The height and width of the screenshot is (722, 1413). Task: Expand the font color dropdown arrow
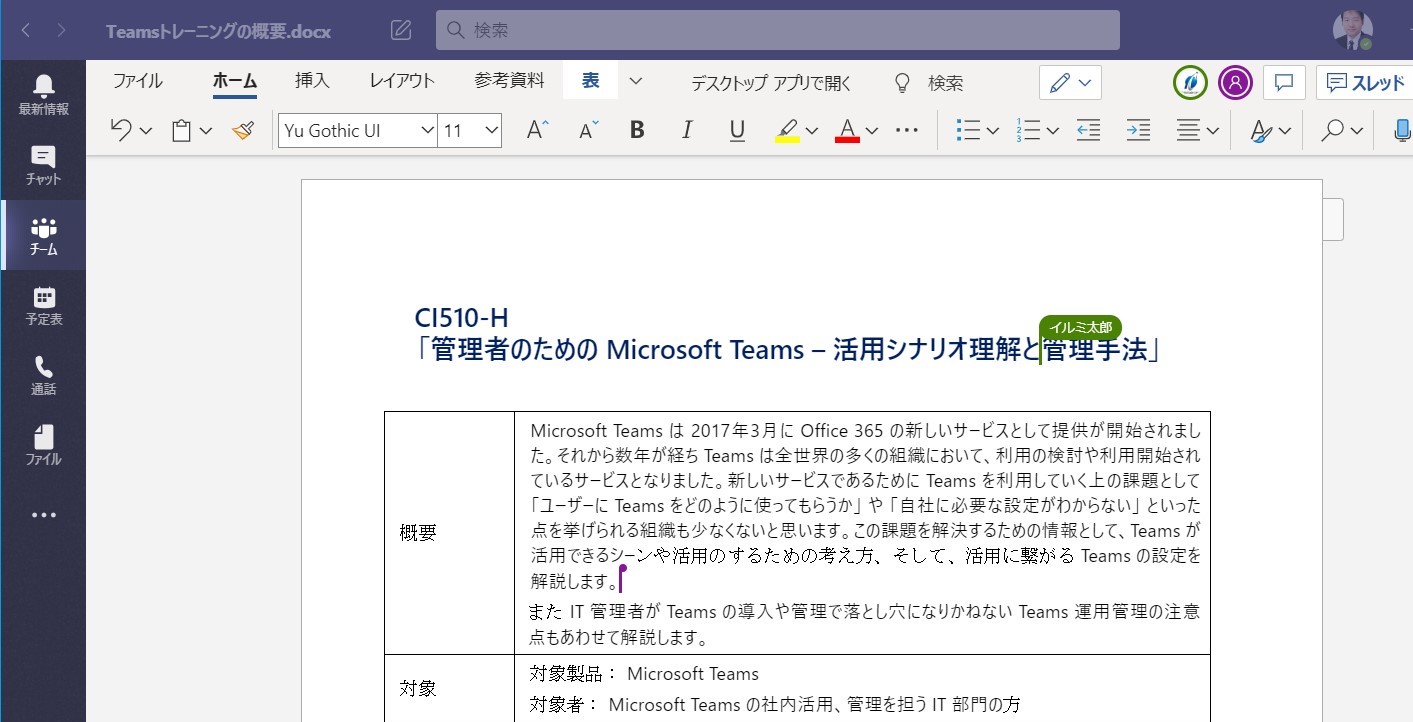point(872,131)
